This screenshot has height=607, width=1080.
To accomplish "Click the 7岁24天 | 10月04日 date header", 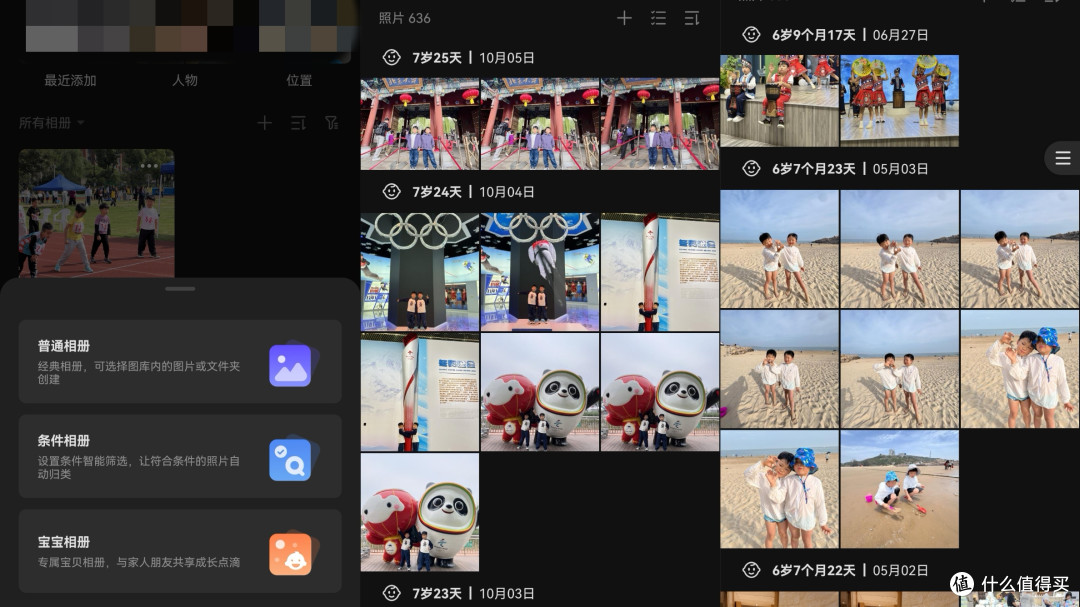I will click(x=473, y=192).
